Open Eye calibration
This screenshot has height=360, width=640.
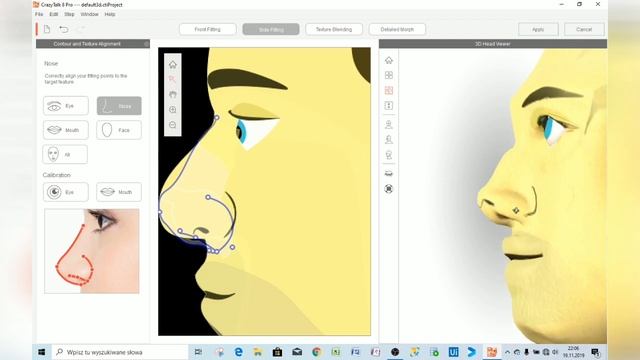[66, 192]
